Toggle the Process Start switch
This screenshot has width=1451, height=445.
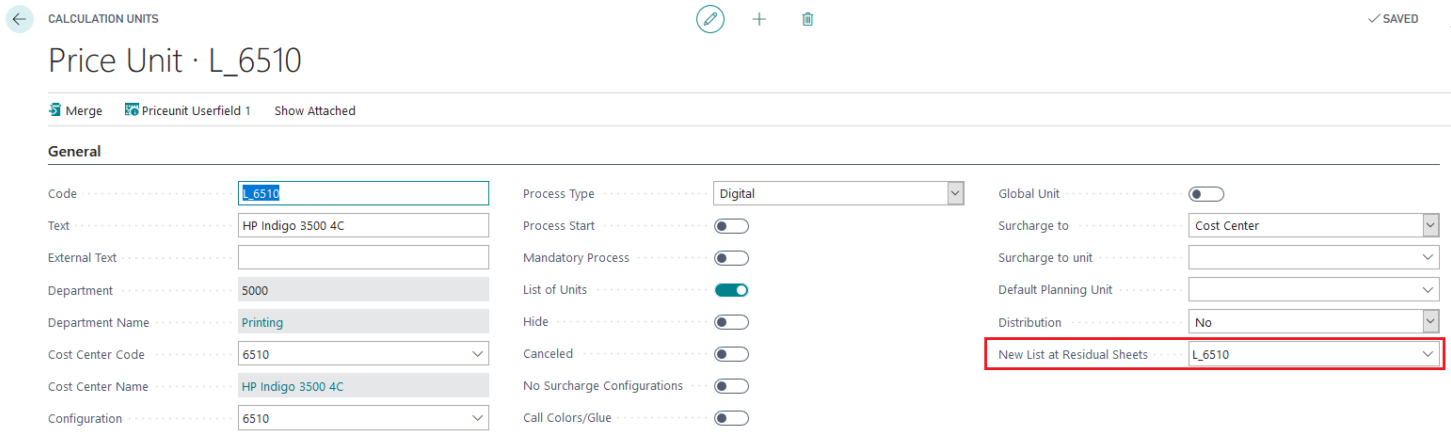point(731,226)
